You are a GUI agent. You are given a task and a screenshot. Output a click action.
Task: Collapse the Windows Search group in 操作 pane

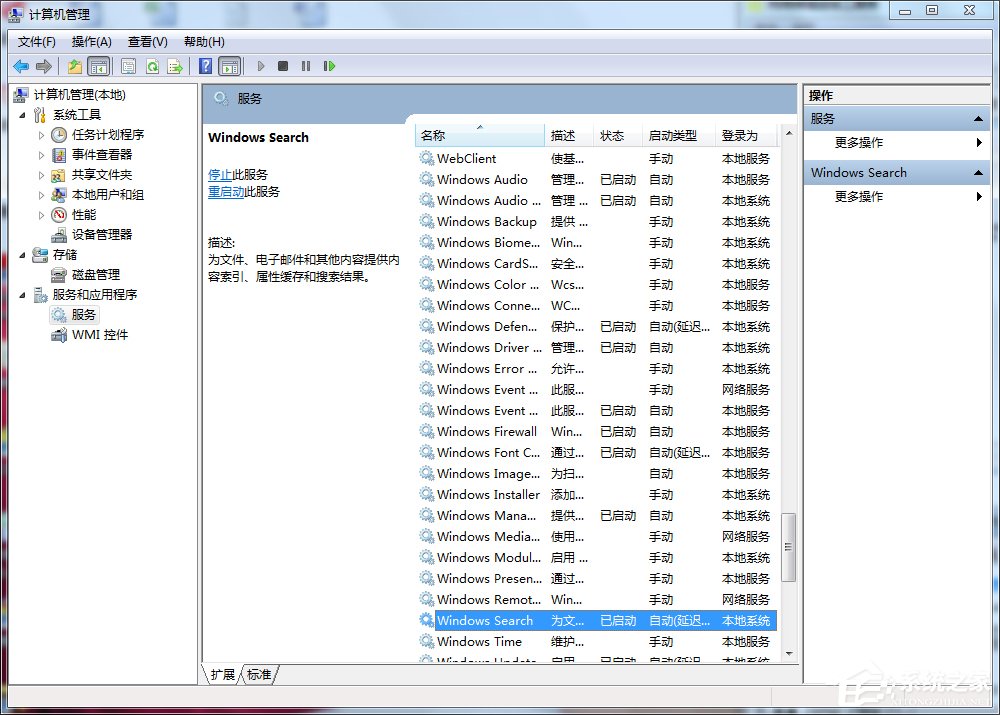(978, 172)
